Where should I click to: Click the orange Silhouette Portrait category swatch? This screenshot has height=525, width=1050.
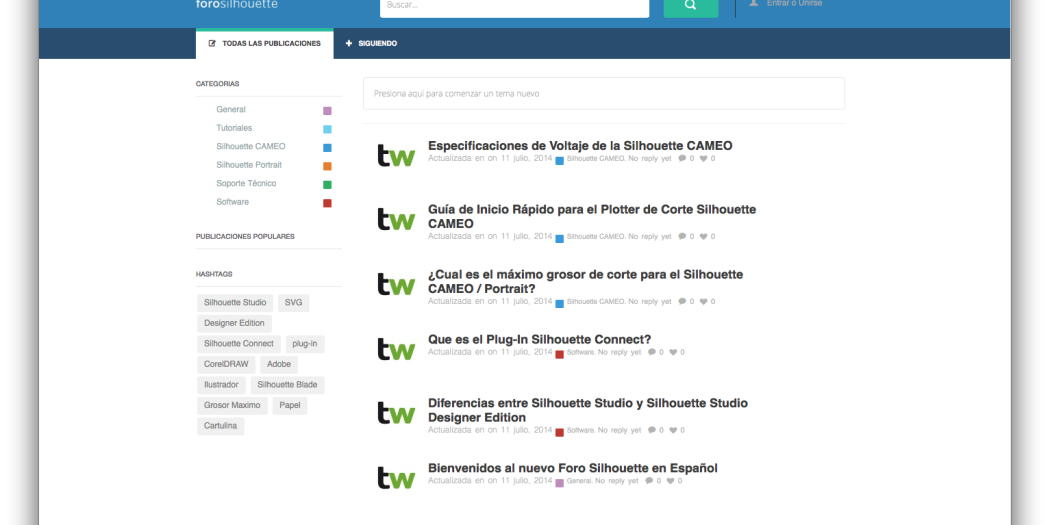(x=327, y=166)
